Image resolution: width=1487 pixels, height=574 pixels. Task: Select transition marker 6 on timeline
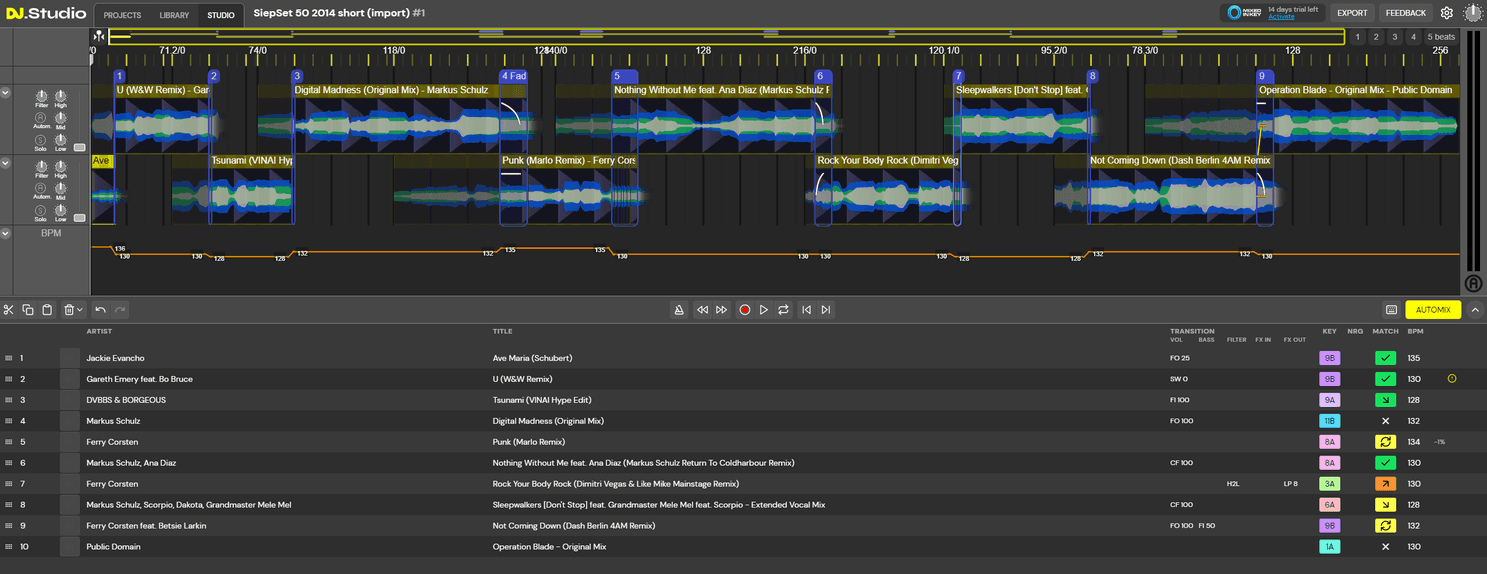click(x=821, y=76)
